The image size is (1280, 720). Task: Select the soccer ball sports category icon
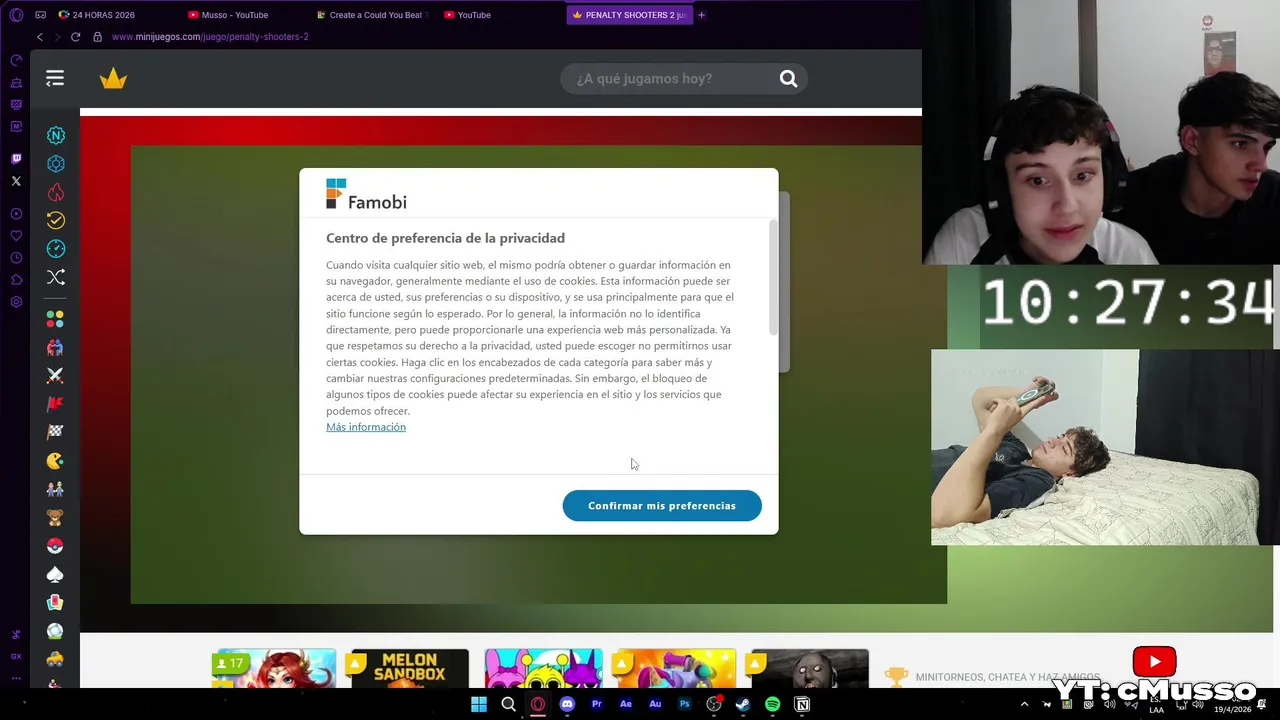pos(55,632)
